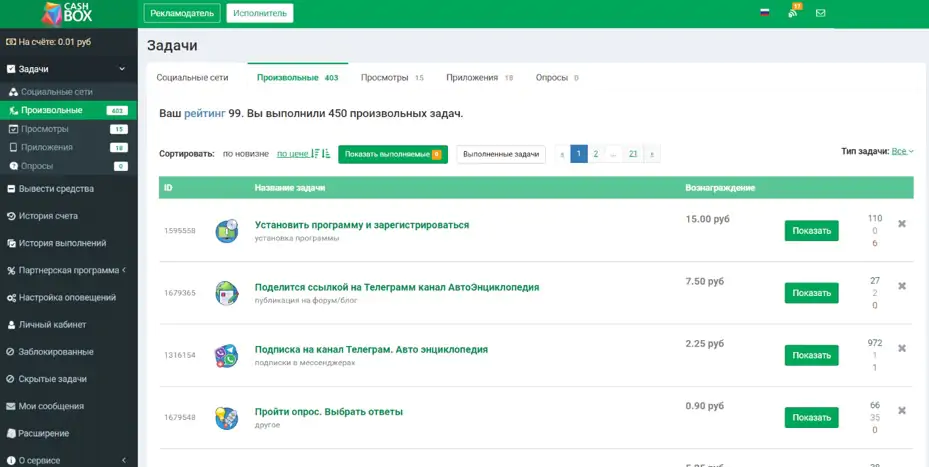Click pagination previous arrow
The width and height of the screenshot is (929, 467).
click(562, 153)
